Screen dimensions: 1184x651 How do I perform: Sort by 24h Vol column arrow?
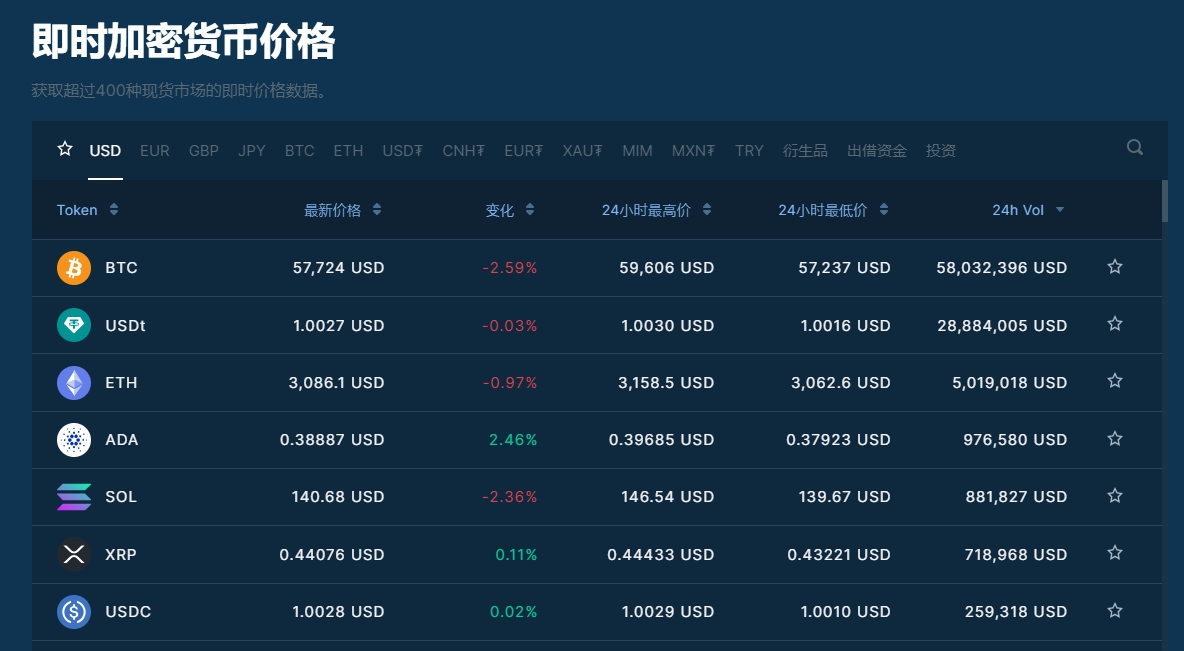1059,210
